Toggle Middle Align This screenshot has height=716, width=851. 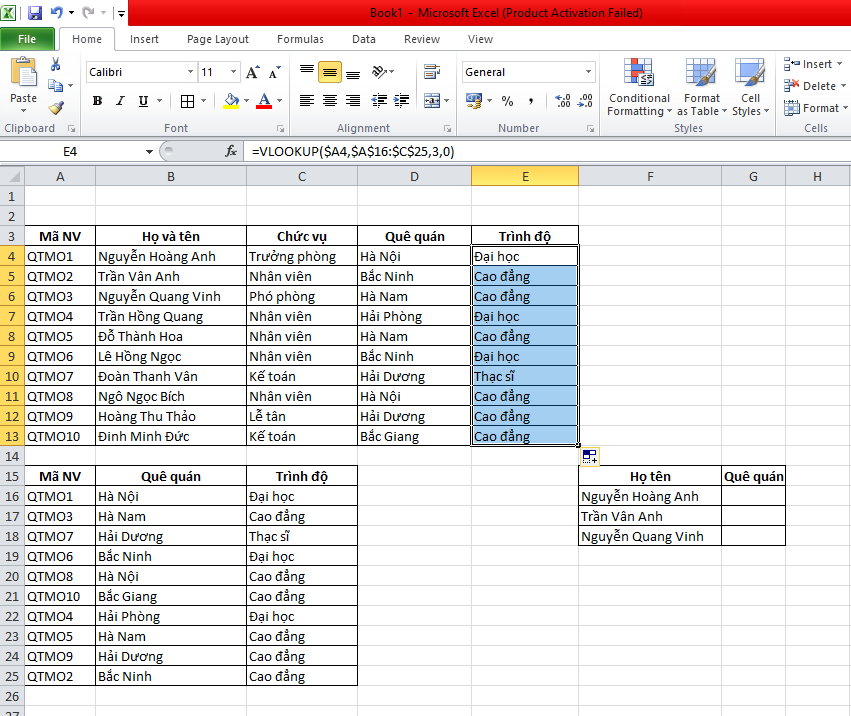tap(330, 72)
